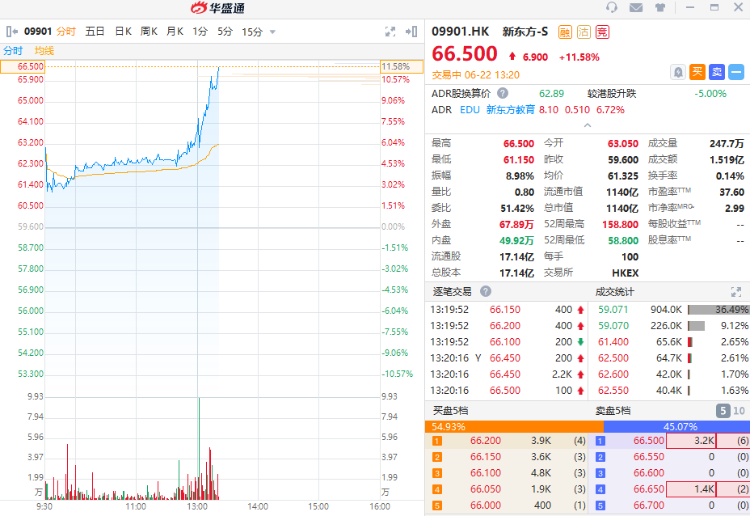Click the 09901.HK stock code title
This screenshot has height=516, width=750.
460,32
